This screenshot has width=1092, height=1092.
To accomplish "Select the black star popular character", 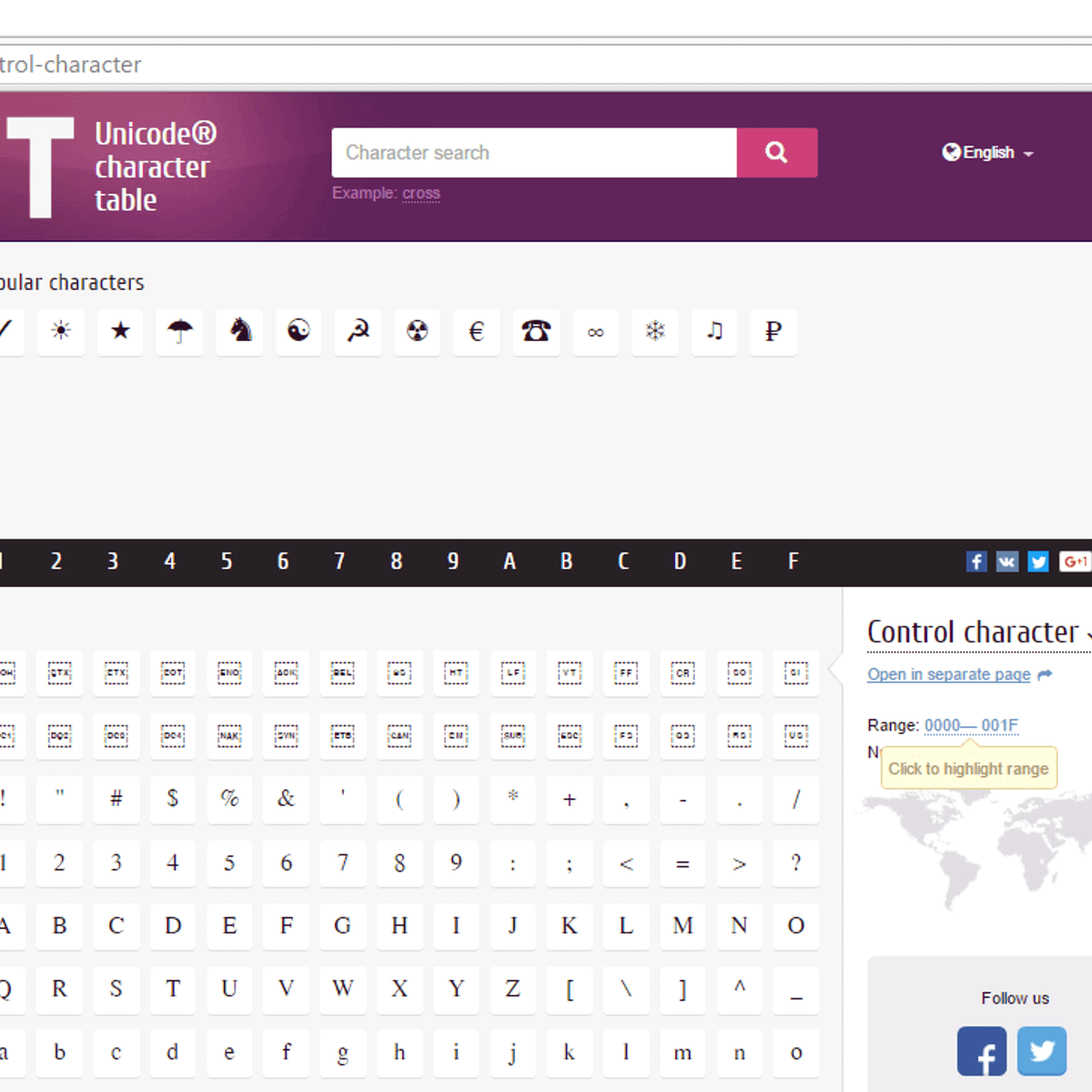I will pos(120,332).
